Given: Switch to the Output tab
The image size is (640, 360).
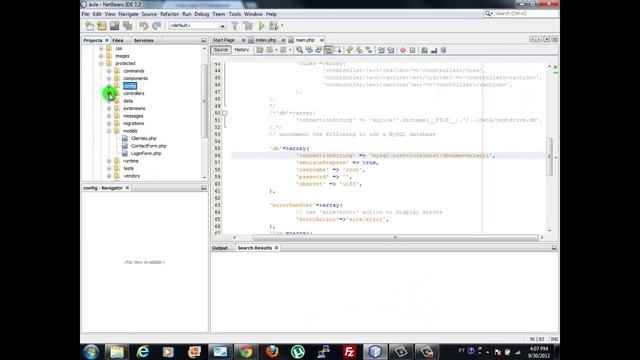Looking at the screenshot, I should point(220,248).
